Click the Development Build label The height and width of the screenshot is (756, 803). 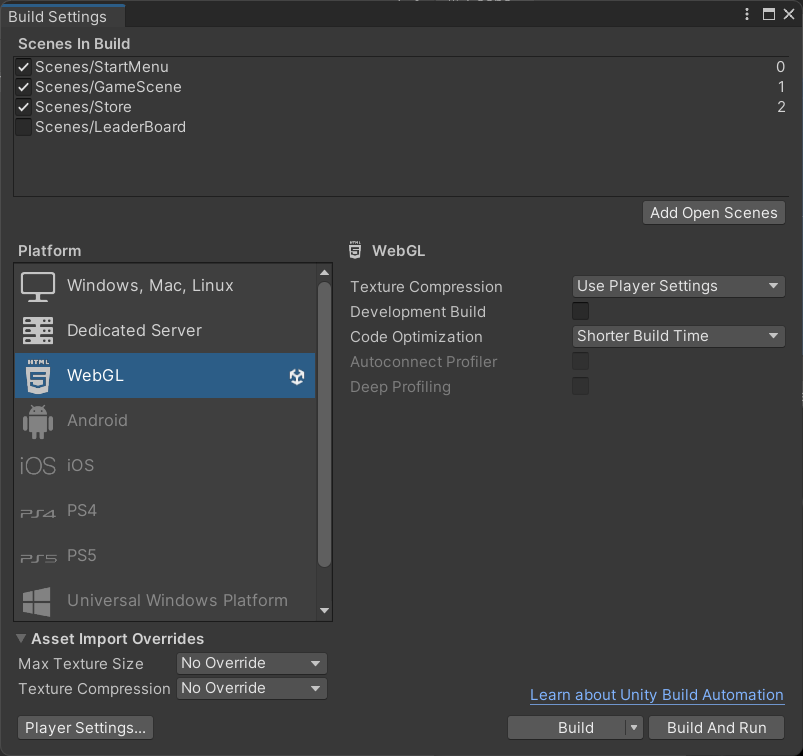(x=418, y=312)
